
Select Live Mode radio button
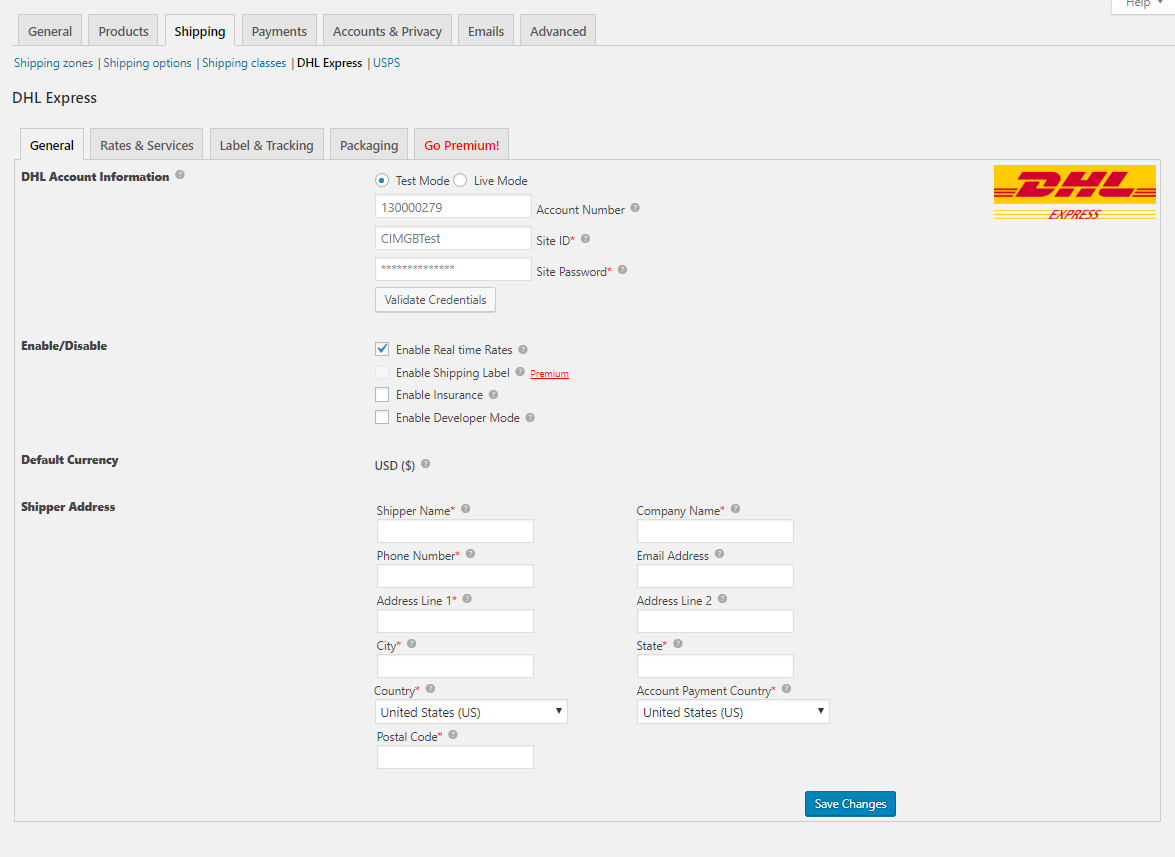coord(460,181)
